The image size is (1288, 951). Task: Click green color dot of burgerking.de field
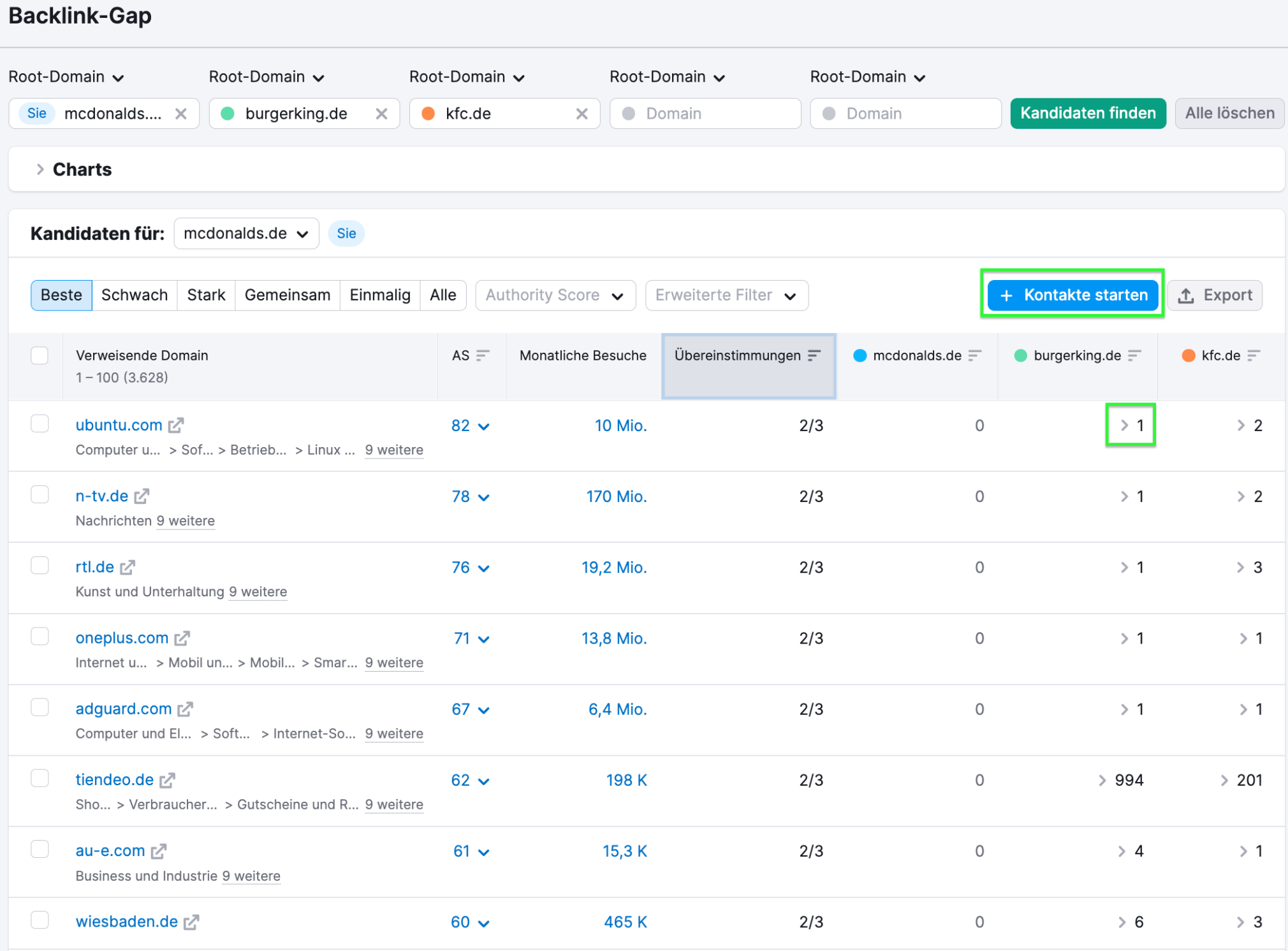[x=228, y=114]
